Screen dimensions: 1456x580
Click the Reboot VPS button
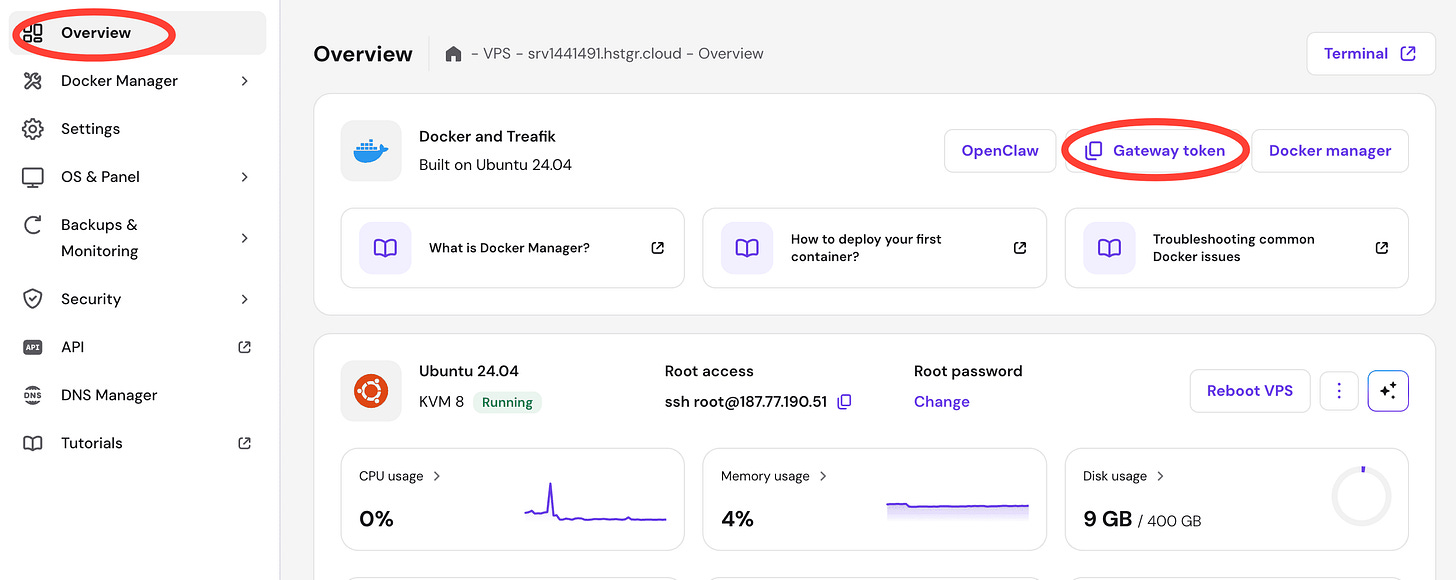pyautogui.click(x=1250, y=391)
